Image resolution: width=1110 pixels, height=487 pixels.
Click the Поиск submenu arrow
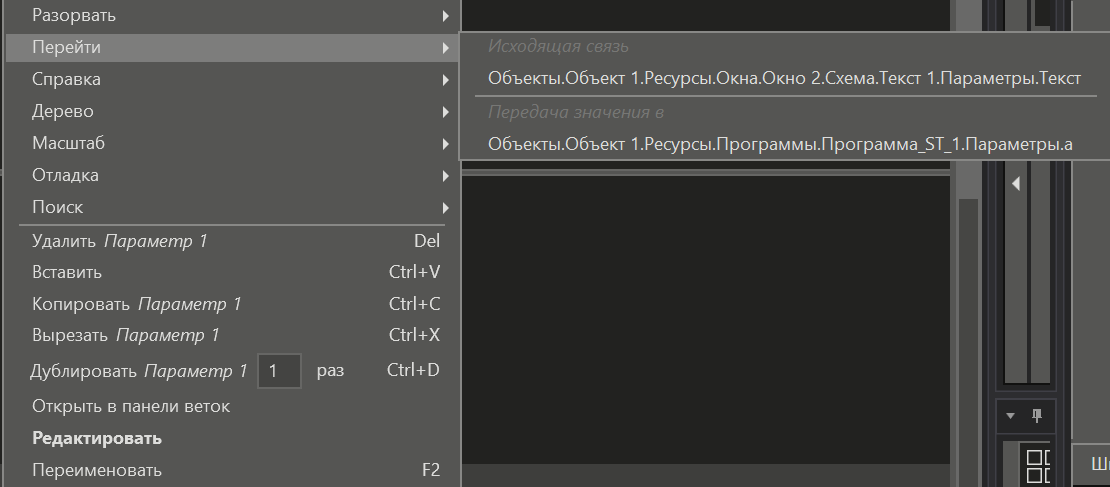(445, 207)
